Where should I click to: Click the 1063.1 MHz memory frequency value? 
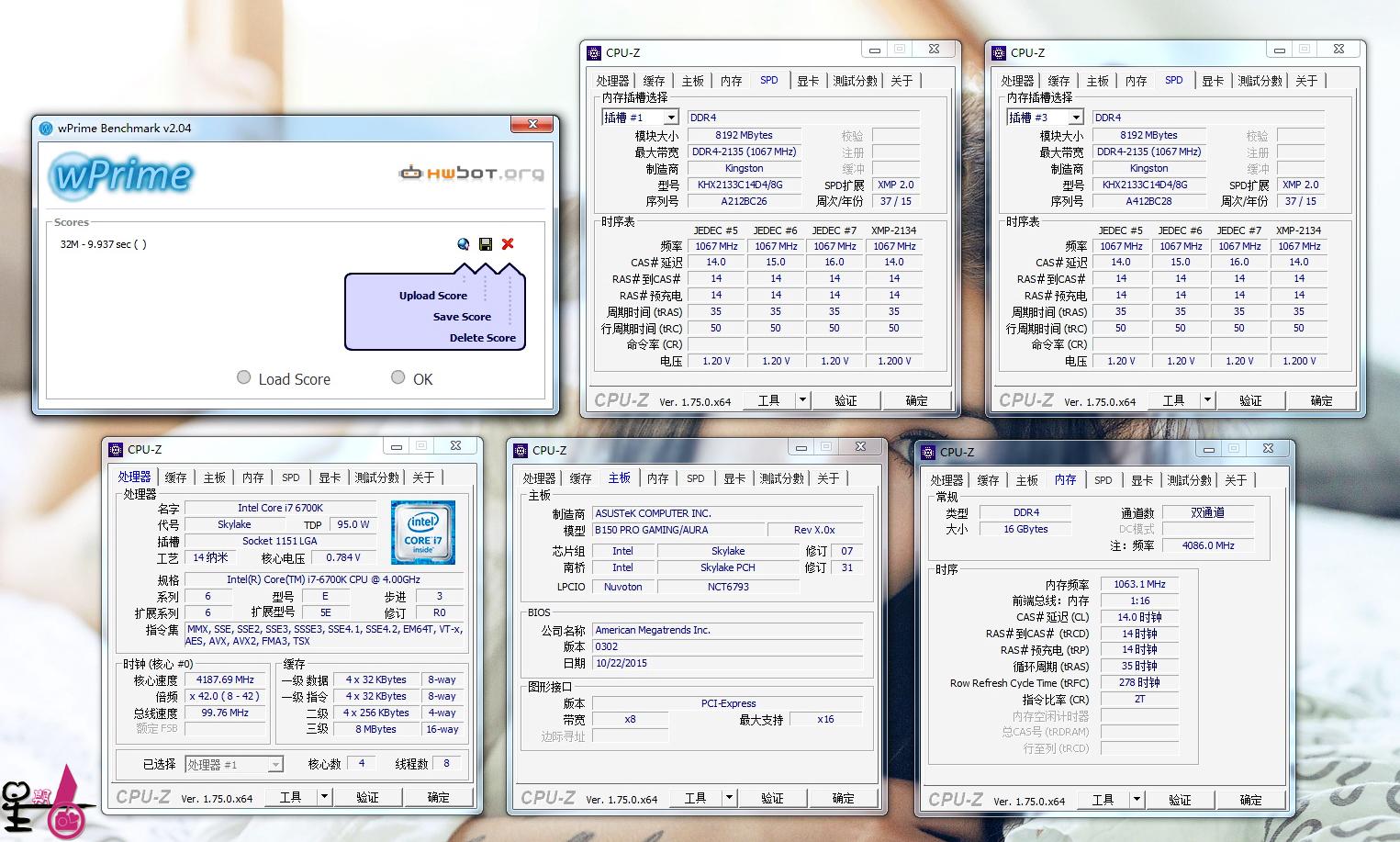(1139, 584)
